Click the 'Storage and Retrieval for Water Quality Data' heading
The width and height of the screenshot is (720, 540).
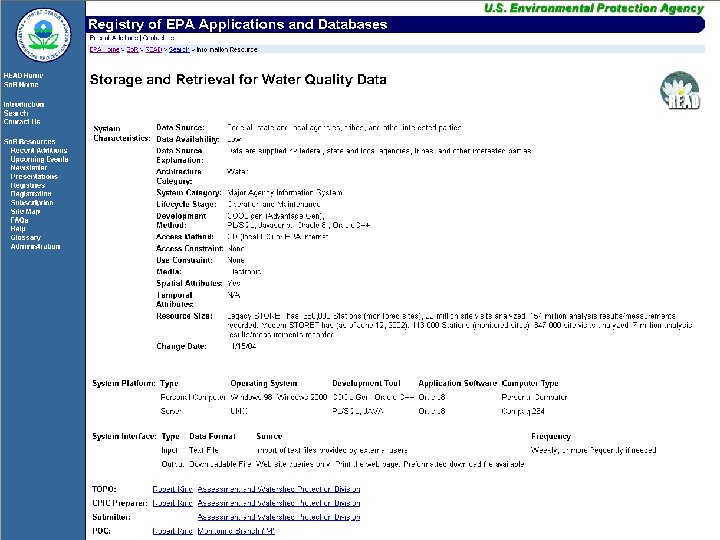coord(238,79)
